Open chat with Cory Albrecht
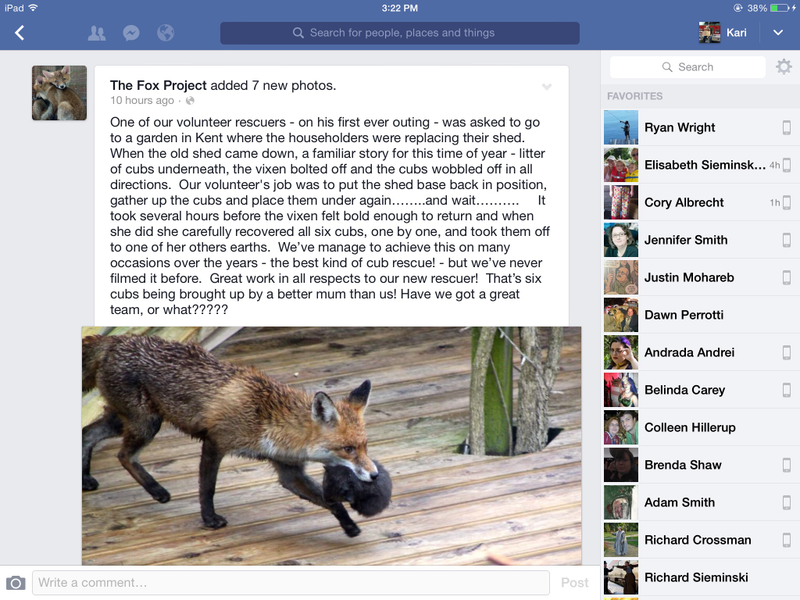This screenshot has width=800, height=600. pyautogui.click(x=702, y=203)
